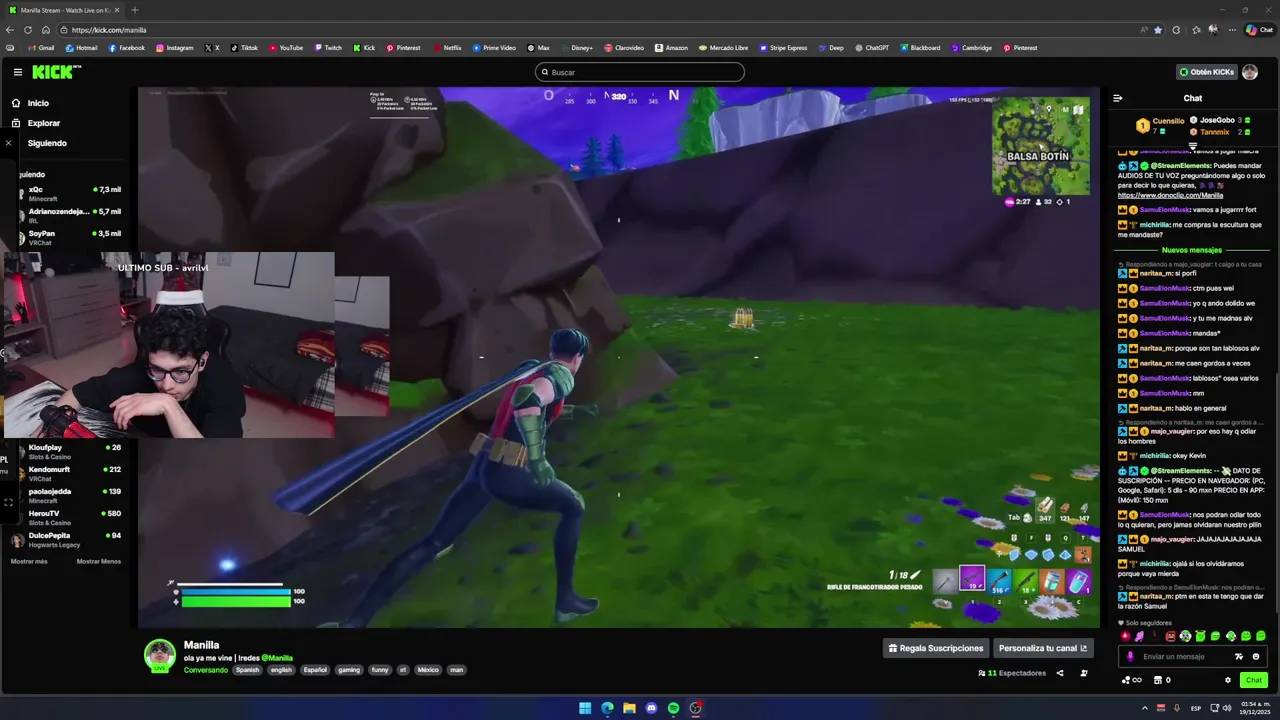
Task: Click the @Manilla mention in stream title
Action: 277,658
